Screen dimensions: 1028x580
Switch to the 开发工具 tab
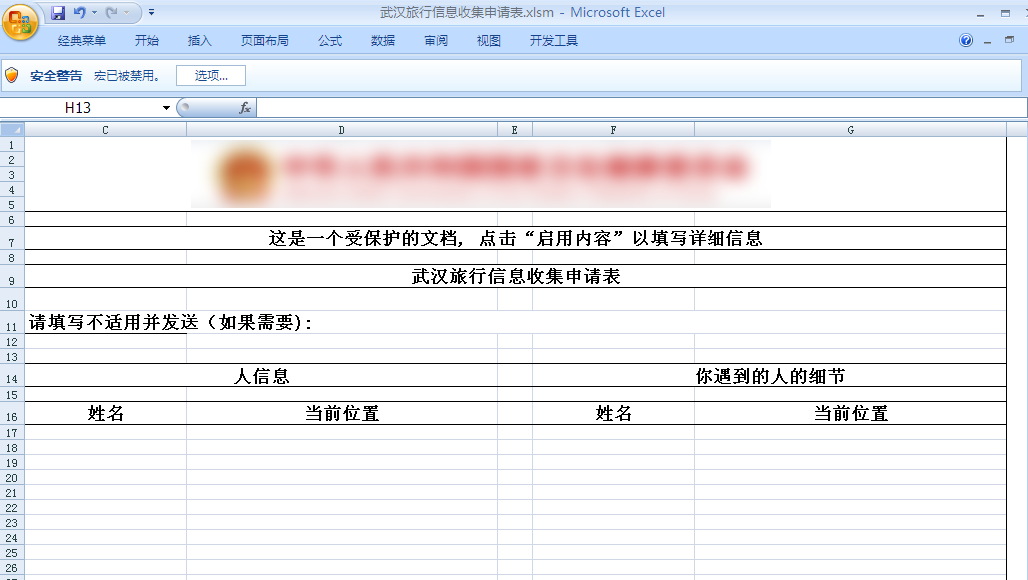[x=553, y=41]
